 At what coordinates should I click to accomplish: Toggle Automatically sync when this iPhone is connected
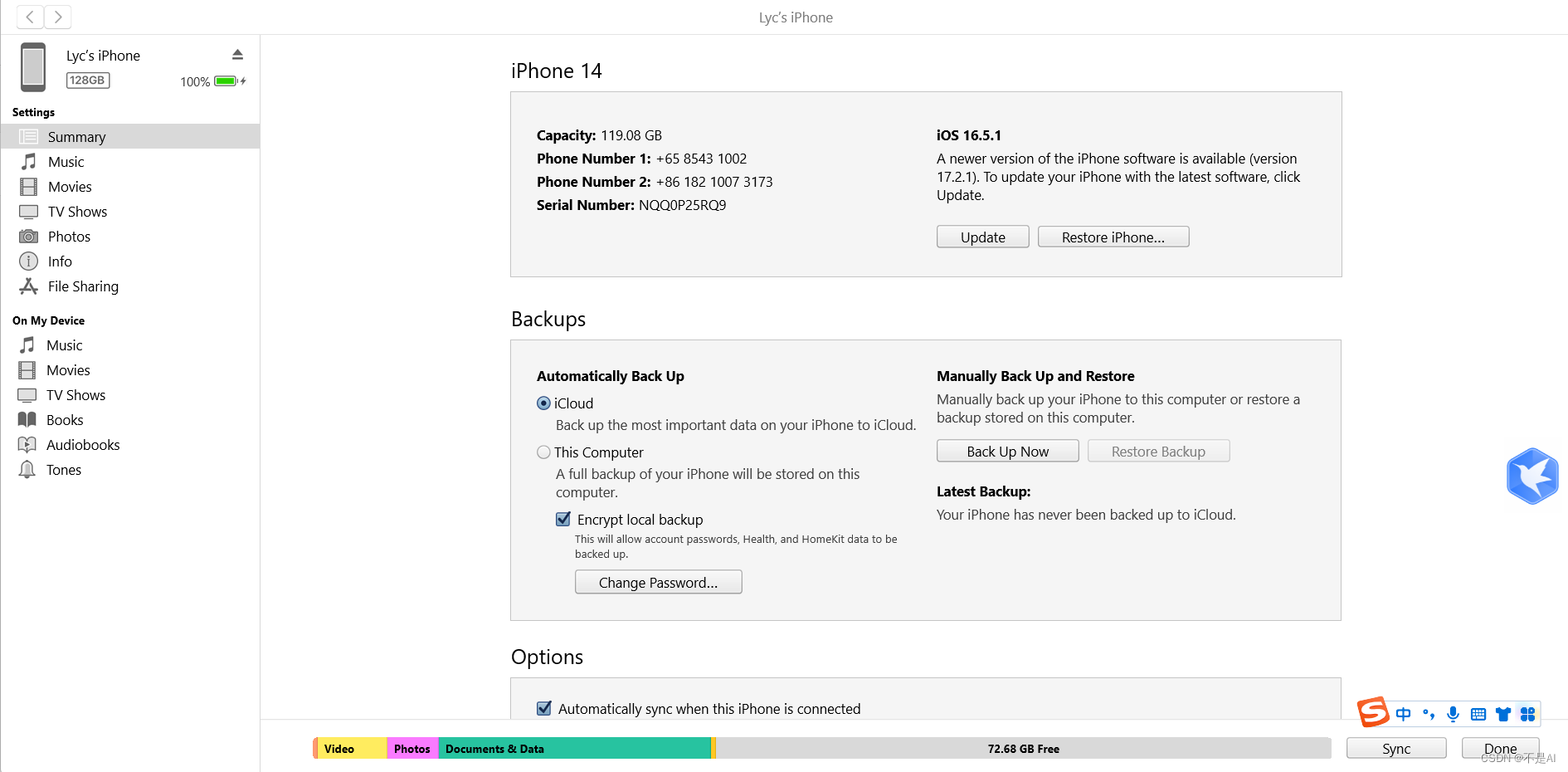tap(544, 708)
